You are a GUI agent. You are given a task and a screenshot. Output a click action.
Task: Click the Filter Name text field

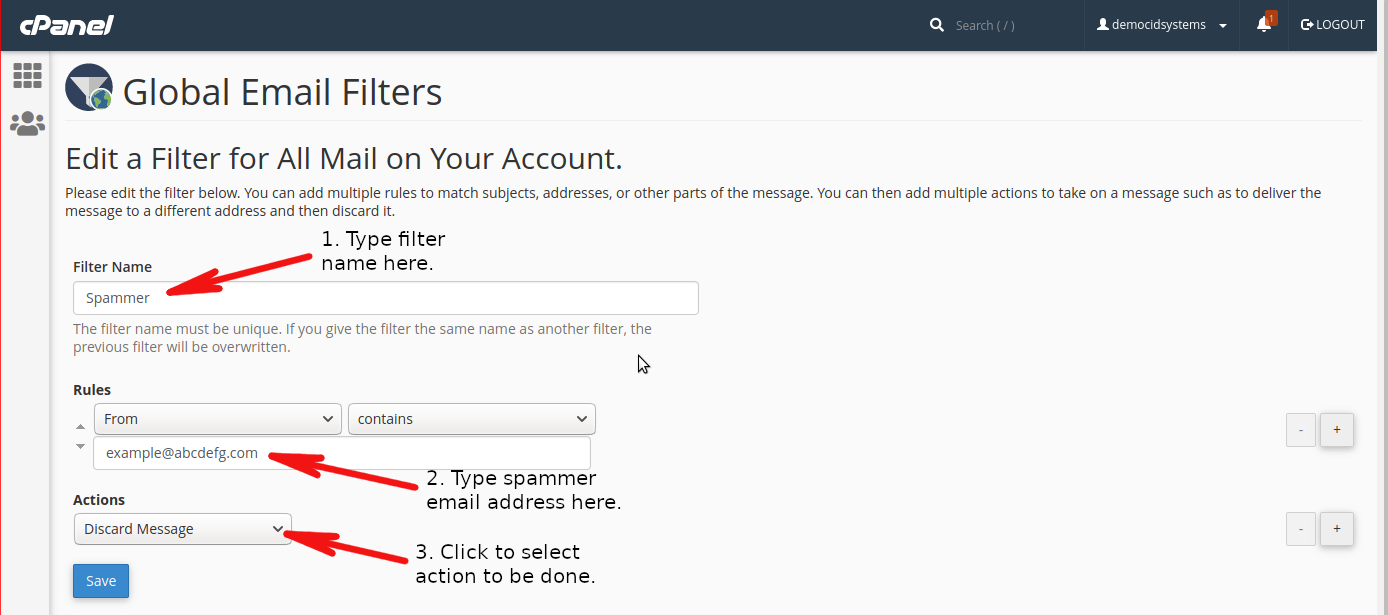pos(386,298)
